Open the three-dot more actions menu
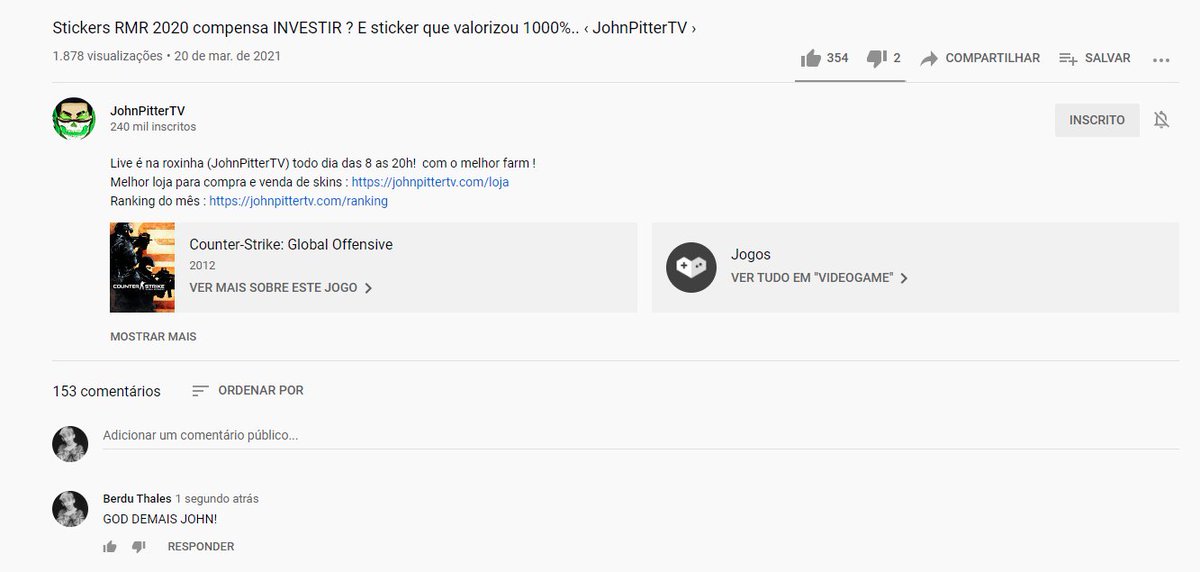This screenshot has height=572, width=1200. pos(1161,59)
